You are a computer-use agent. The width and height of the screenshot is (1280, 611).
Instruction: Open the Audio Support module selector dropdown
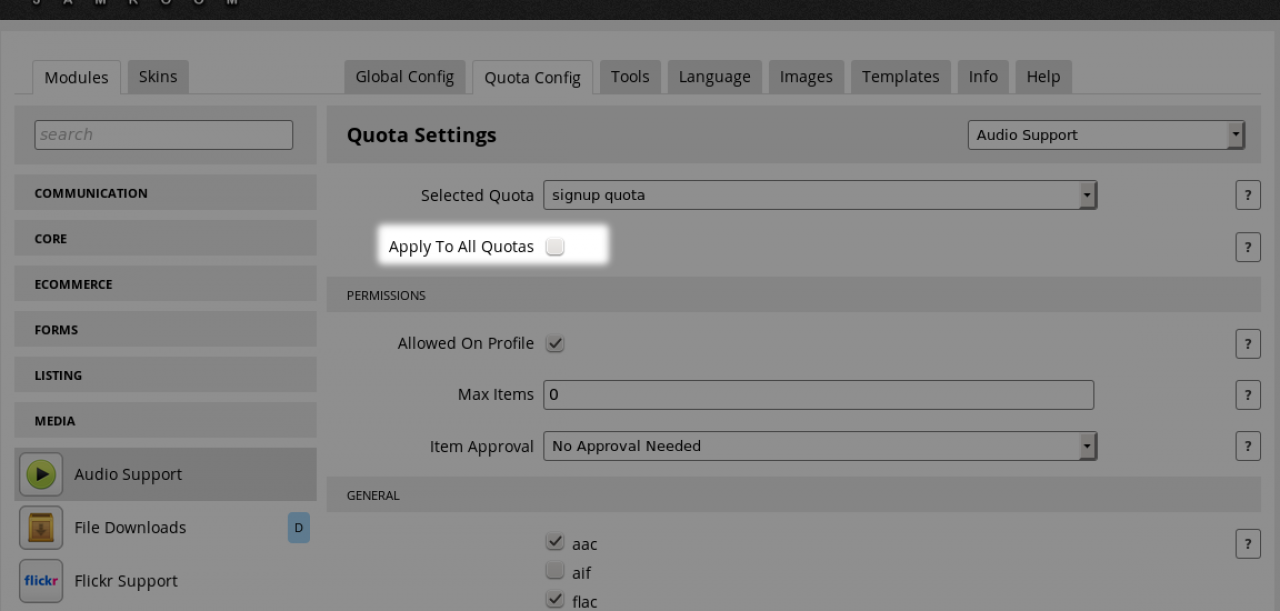pyautogui.click(x=1105, y=135)
